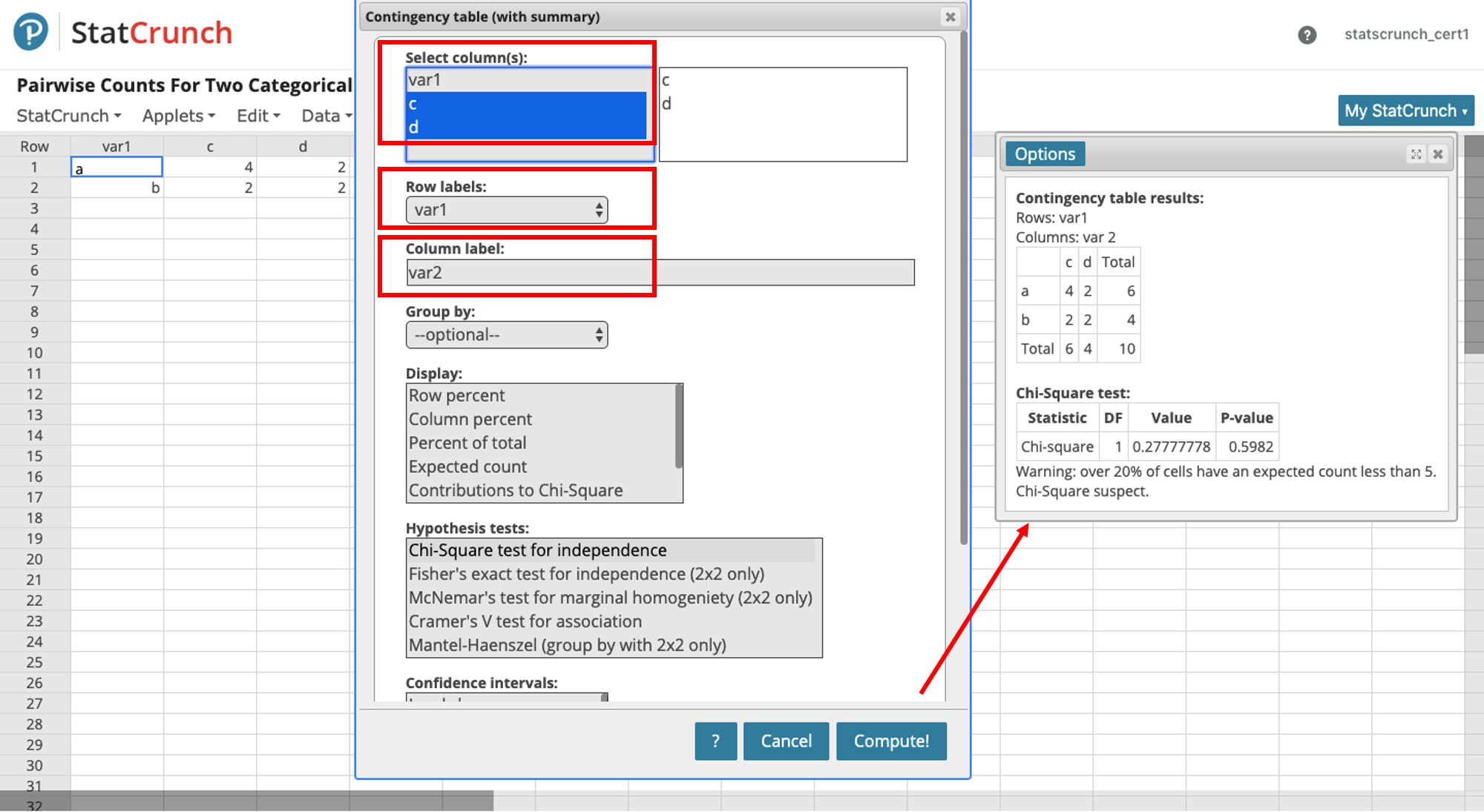
Task: Open the StatCrunch menu
Action: [67, 116]
